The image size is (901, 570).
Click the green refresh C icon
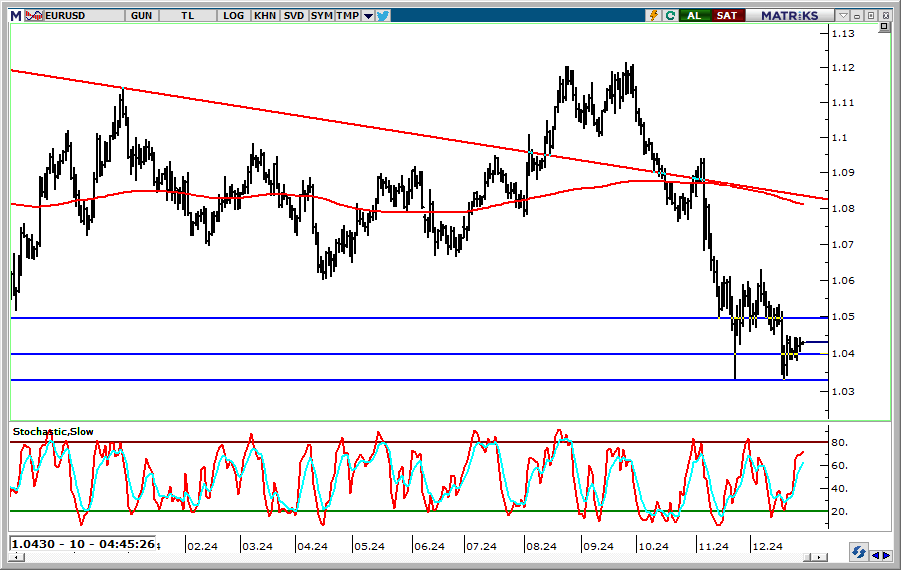tap(669, 15)
